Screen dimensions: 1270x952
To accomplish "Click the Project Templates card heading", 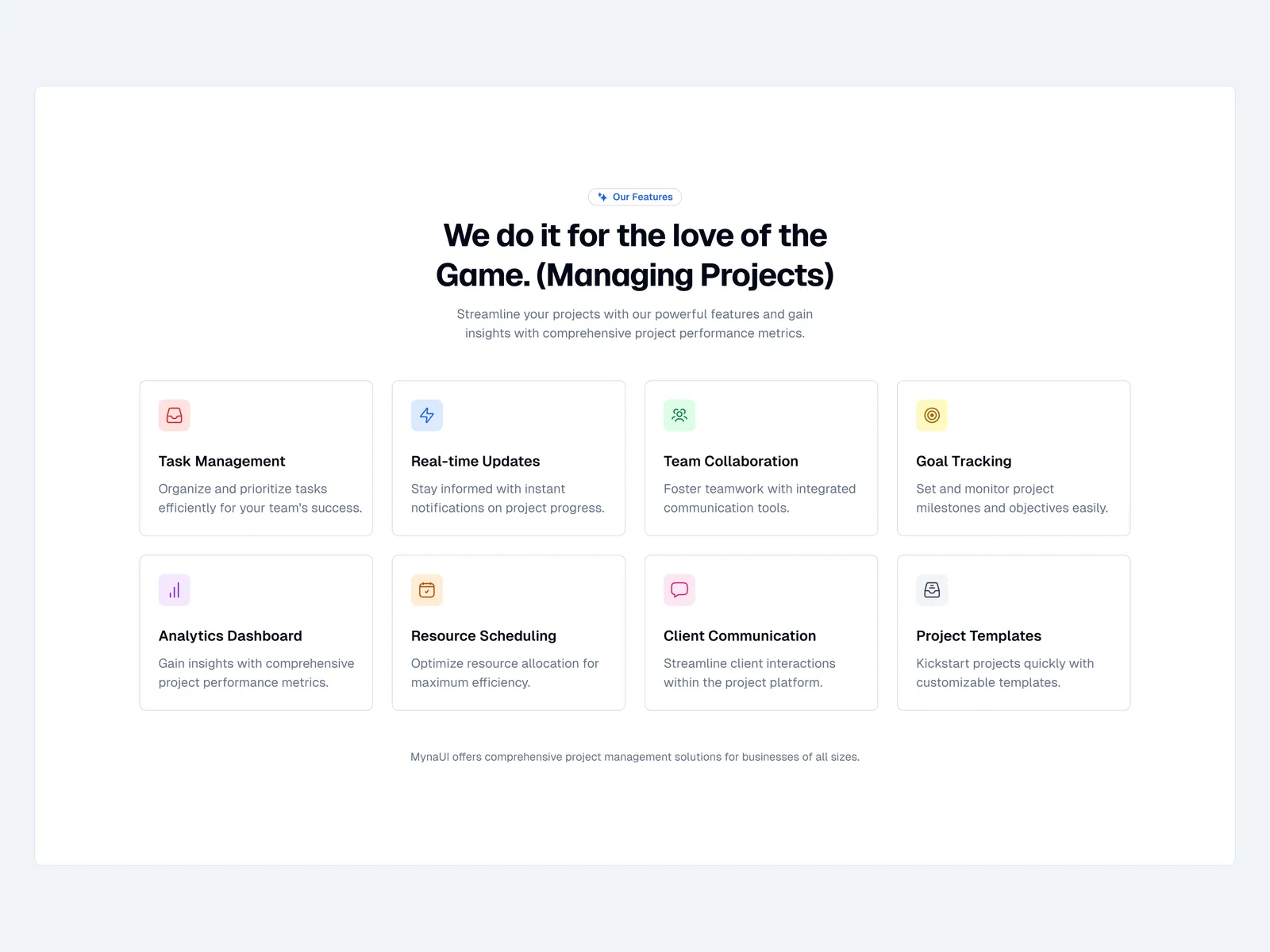I will [979, 635].
